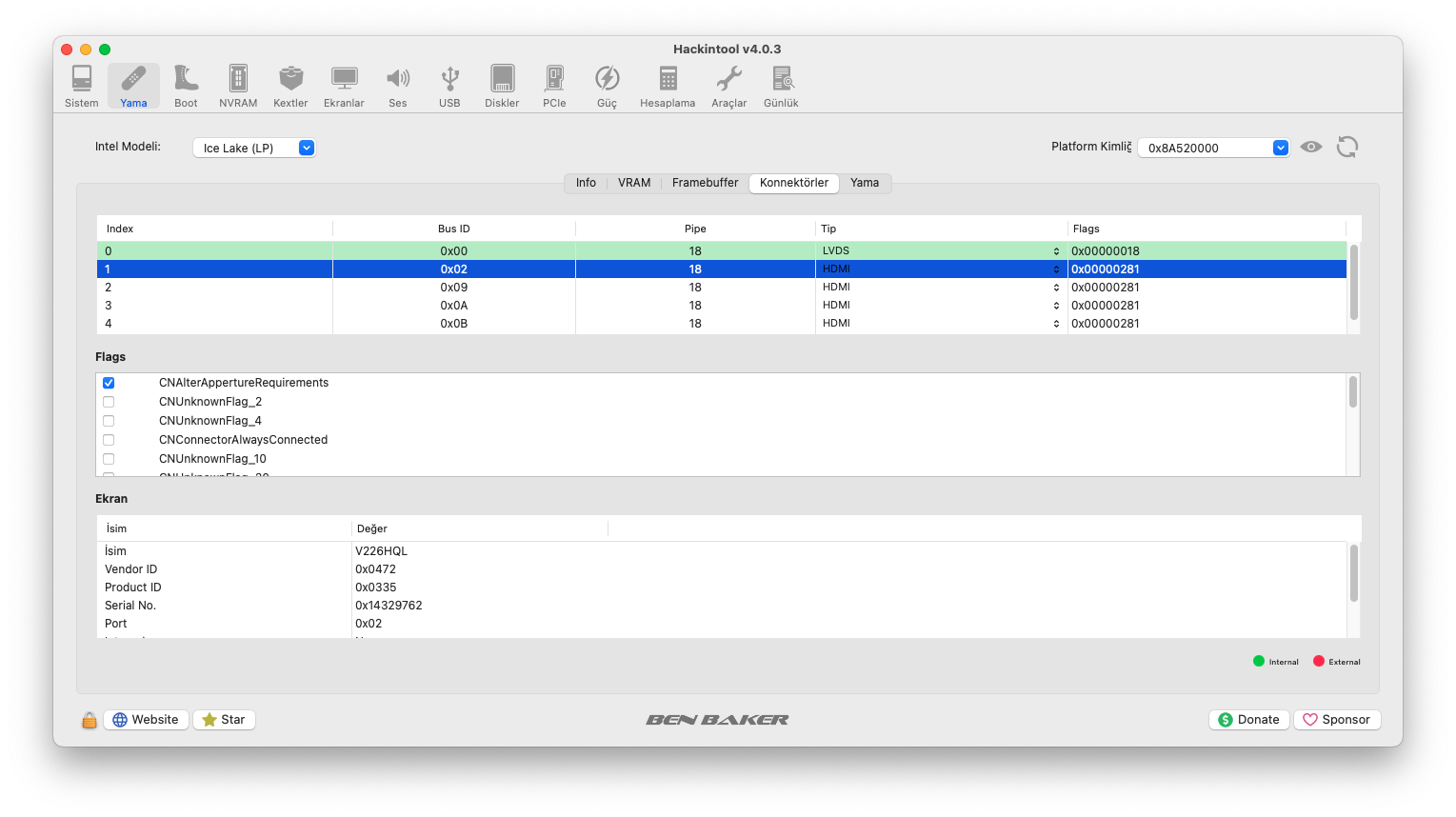
Task: Select the VRAM tab
Action: click(634, 183)
